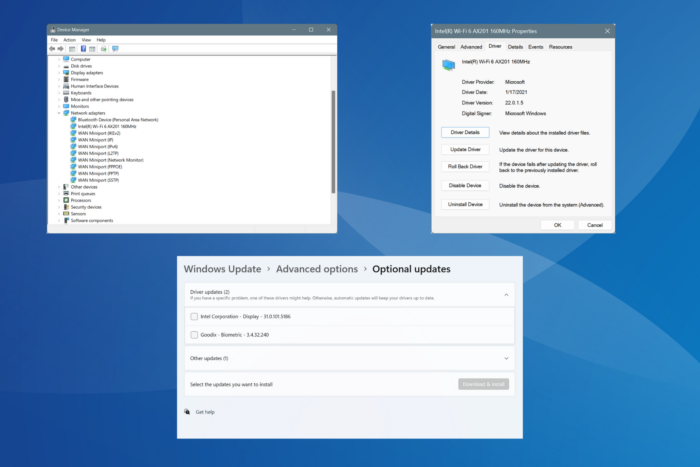Select the Print queues category icon
700x467 pixels.
66,193
